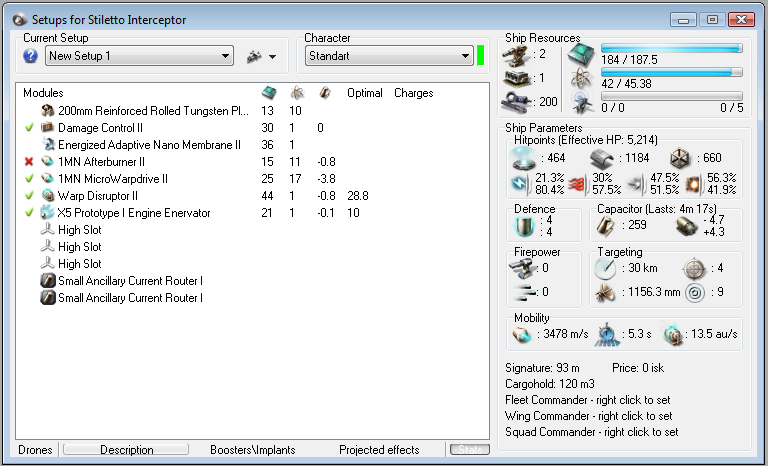Switch to Boosters\Implants tab

tap(253, 450)
